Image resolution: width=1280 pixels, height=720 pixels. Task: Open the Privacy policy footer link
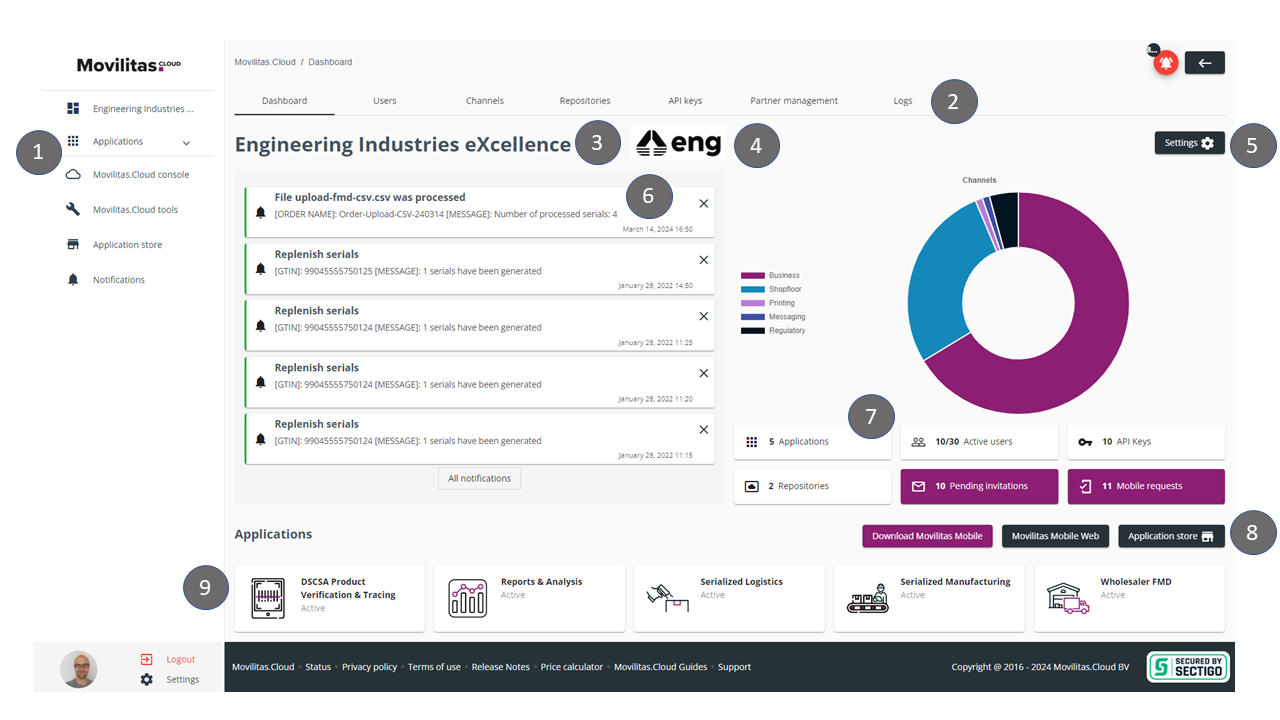369,667
